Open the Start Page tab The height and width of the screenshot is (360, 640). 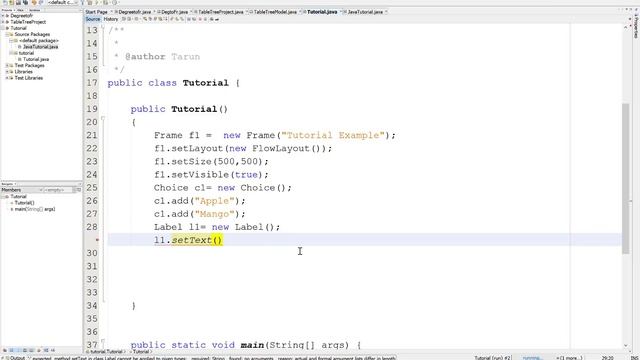96,12
